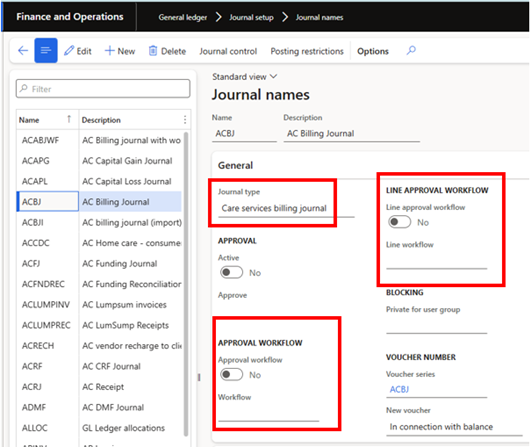Click AC Lumpsum invoices description
This screenshot has height=447, width=531.
(124, 305)
